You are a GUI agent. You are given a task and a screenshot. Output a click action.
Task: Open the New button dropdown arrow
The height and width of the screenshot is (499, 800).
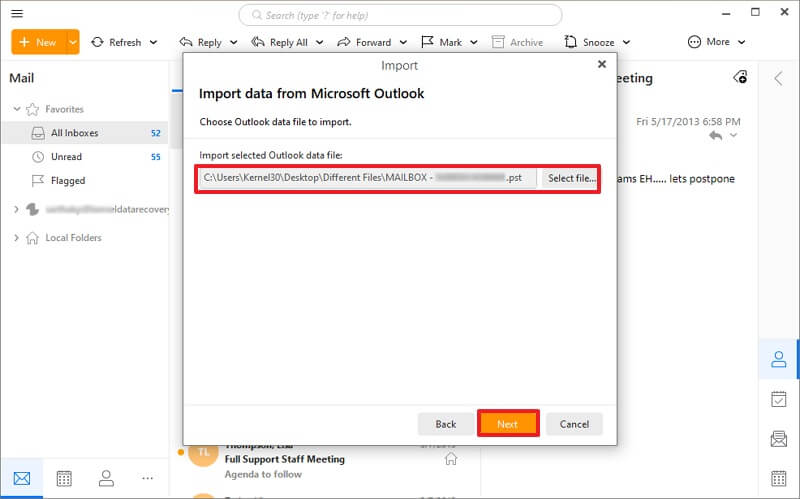pos(73,42)
